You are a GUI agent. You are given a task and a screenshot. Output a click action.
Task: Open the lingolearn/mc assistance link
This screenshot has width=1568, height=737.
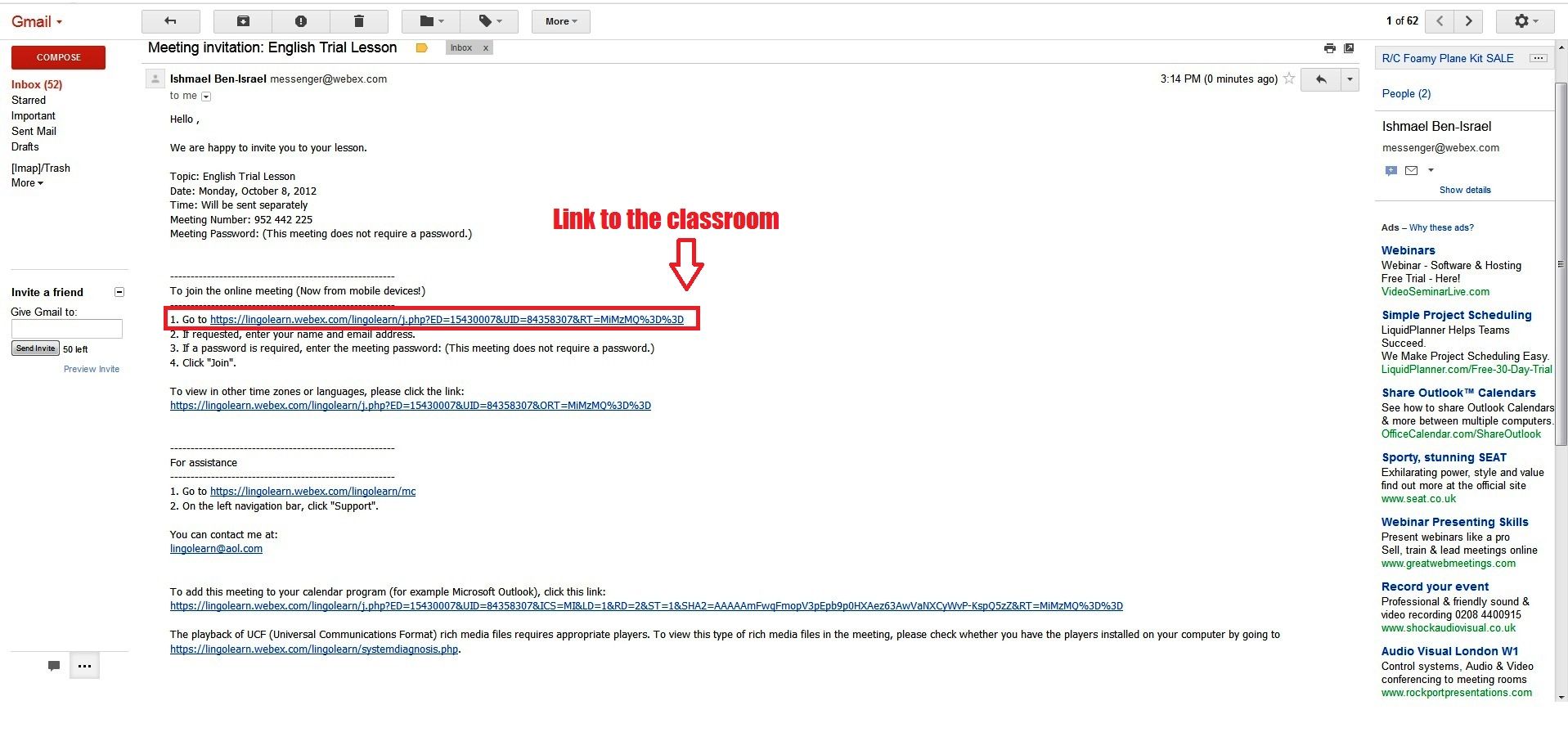[312, 492]
